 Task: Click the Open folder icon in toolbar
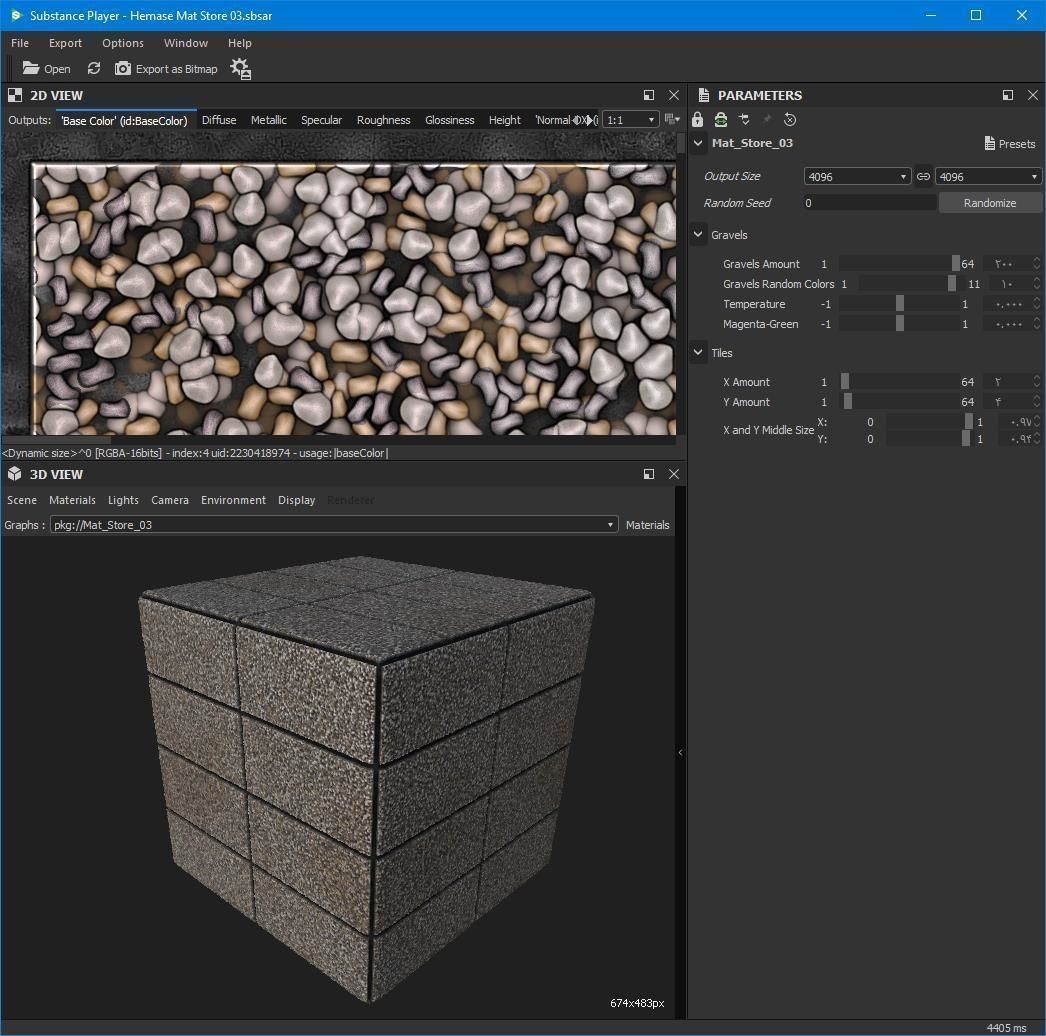tap(32, 69)
